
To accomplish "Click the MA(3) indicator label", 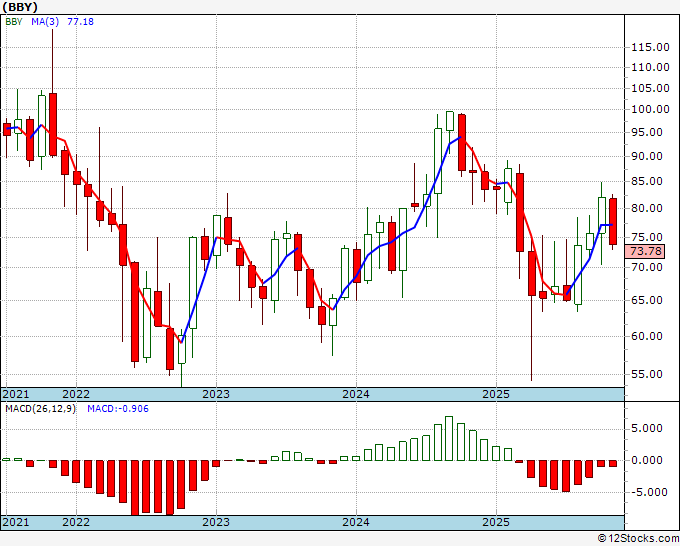I will click(45, 21).
